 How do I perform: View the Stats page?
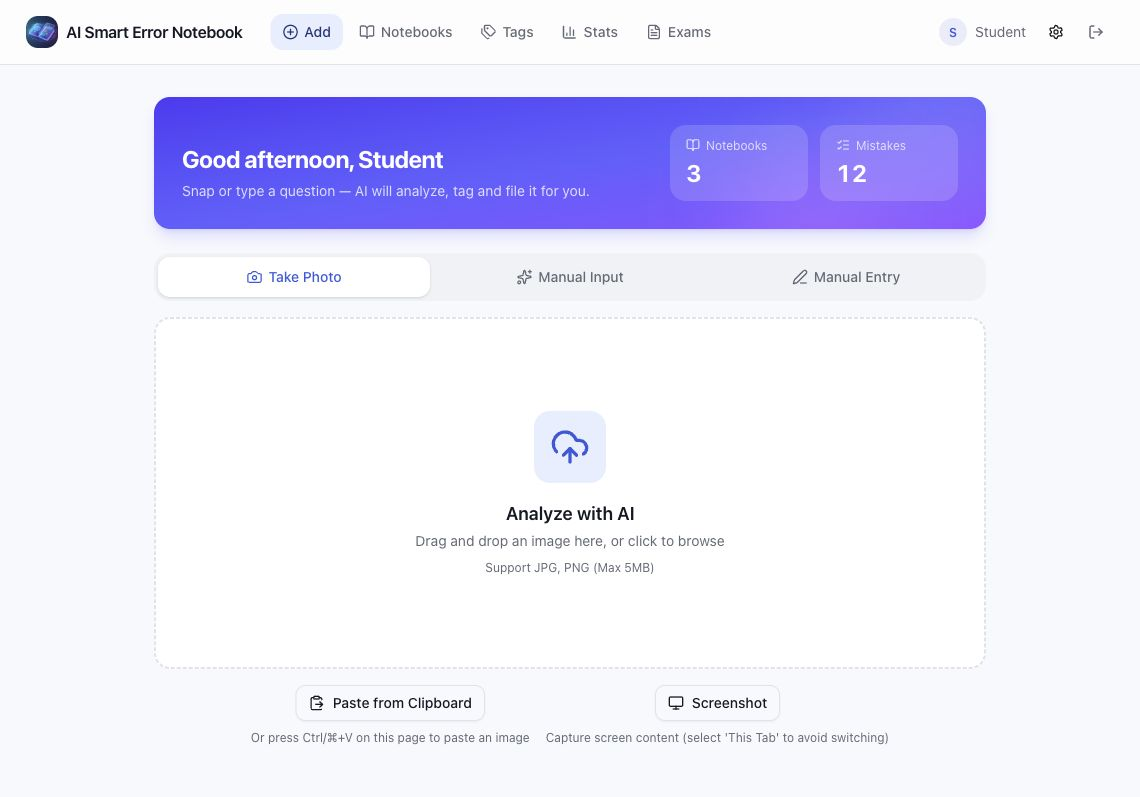pyautogui.click(x=590, y=32)
